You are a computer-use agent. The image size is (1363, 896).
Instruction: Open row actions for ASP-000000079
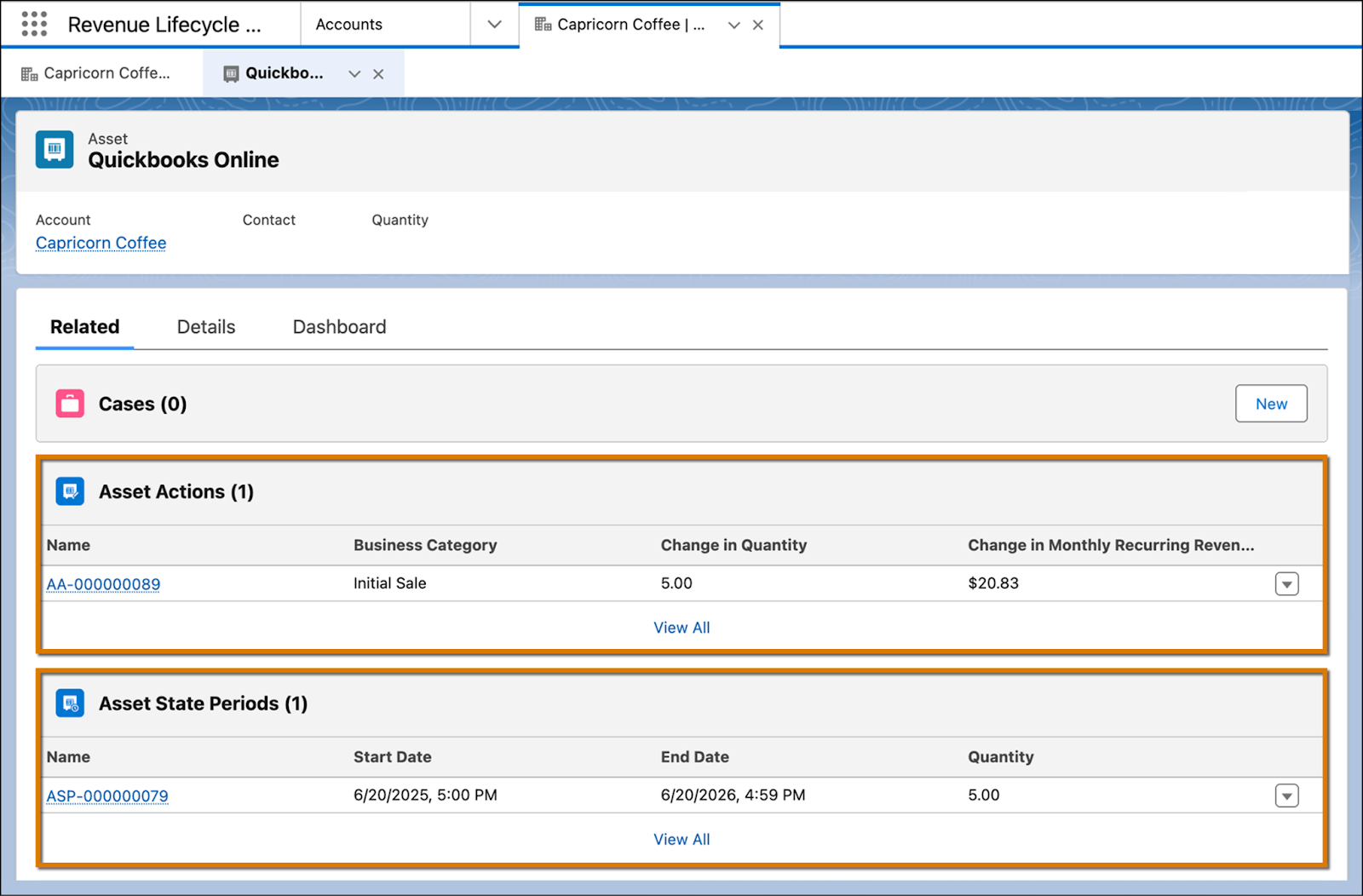point(1286,795)
